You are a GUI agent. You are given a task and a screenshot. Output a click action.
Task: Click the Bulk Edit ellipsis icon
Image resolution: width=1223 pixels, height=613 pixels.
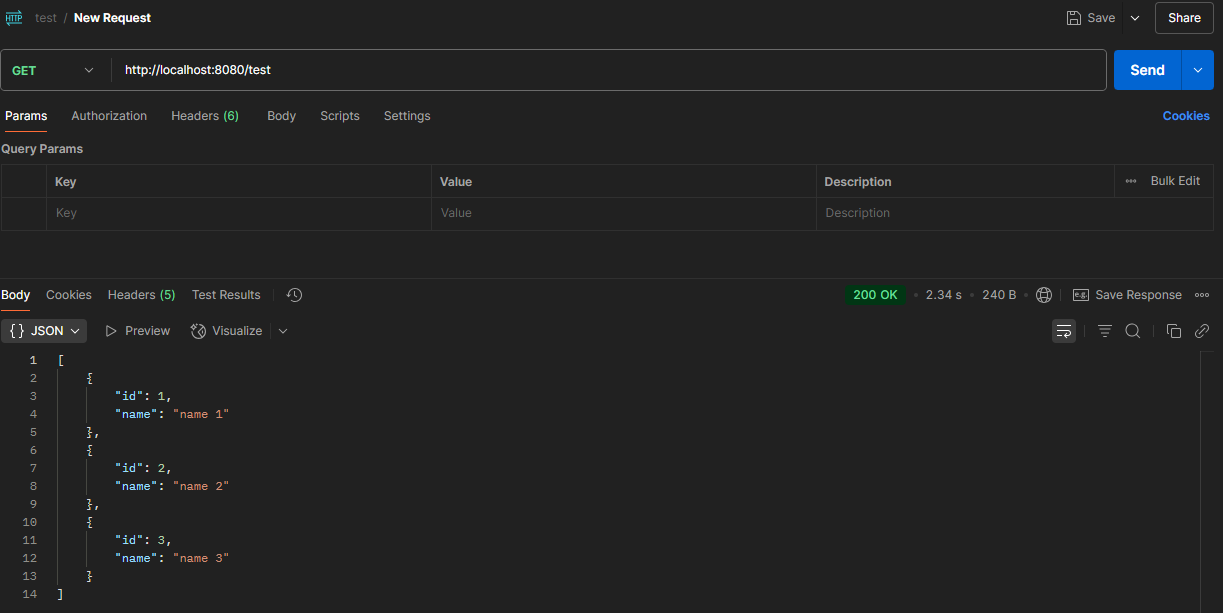[x=1131, y=181]
